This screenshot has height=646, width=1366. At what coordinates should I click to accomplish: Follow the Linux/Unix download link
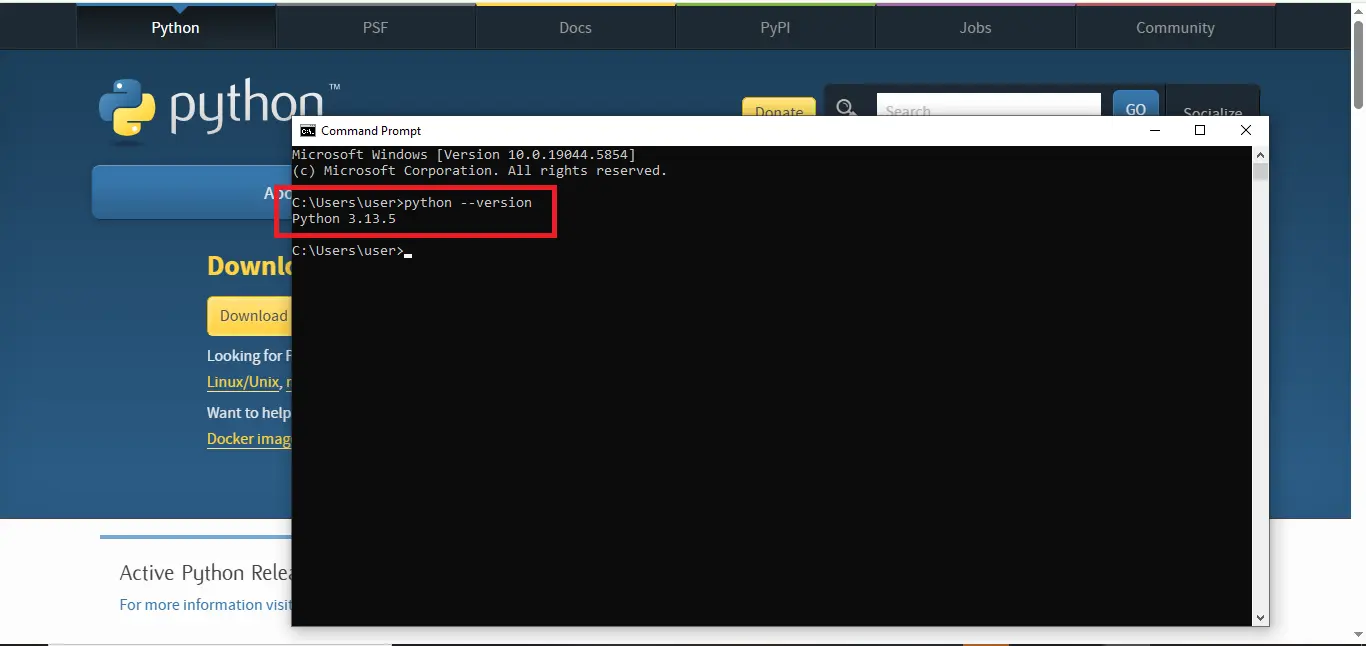[x=243, y=382]
